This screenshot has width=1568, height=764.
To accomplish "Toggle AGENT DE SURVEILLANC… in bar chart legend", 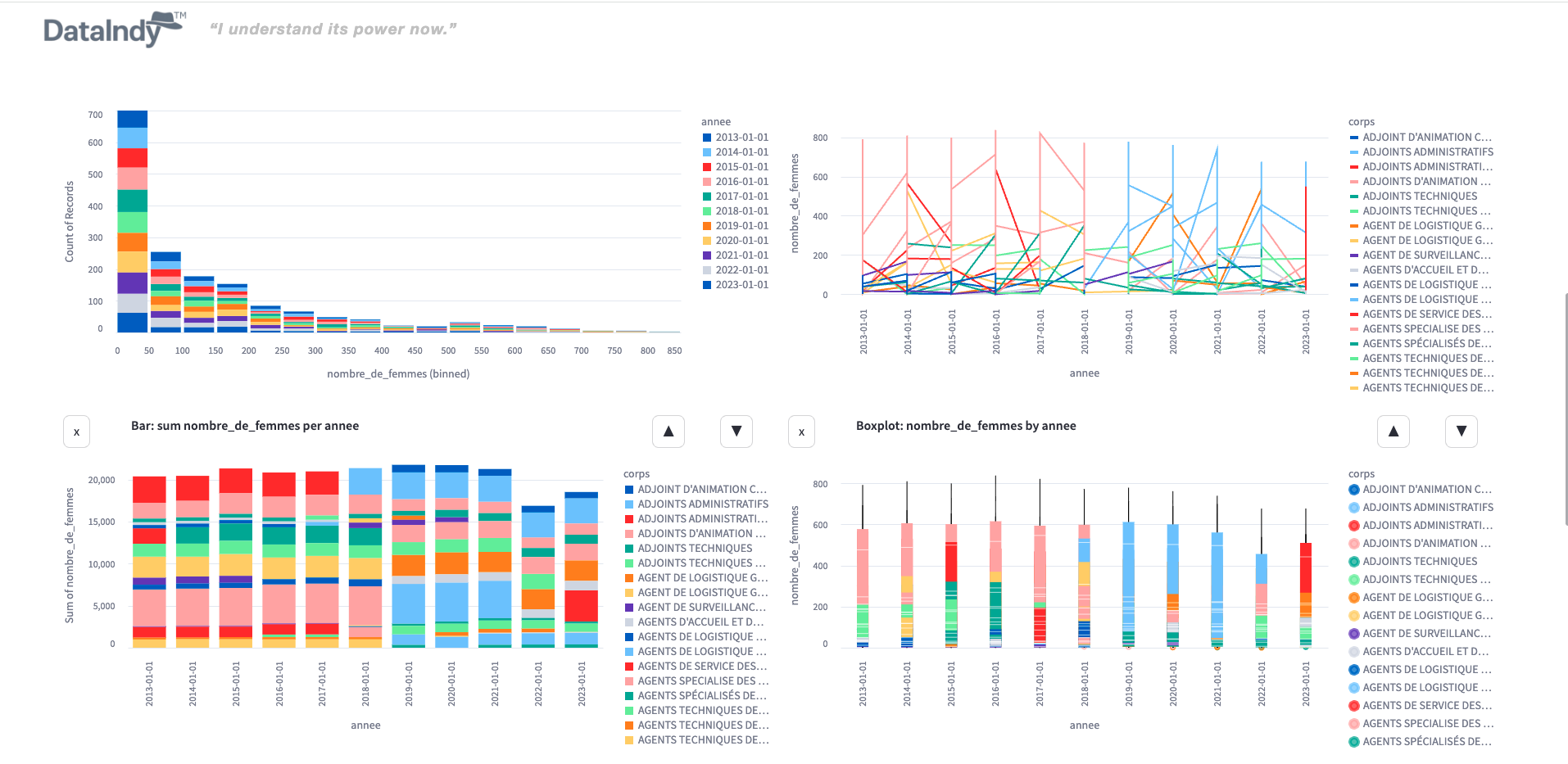I will click(700, 608).
